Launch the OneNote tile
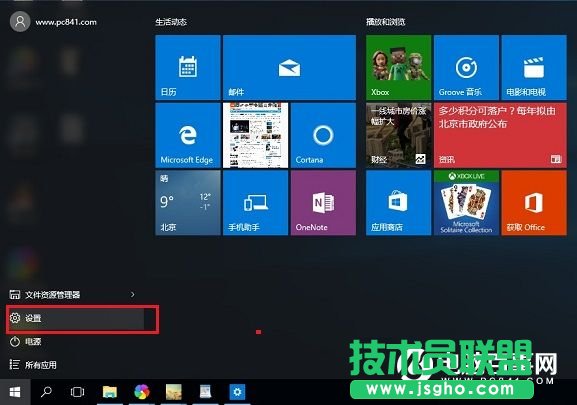The height and width of the screenshot is (405, 577). 323,203
